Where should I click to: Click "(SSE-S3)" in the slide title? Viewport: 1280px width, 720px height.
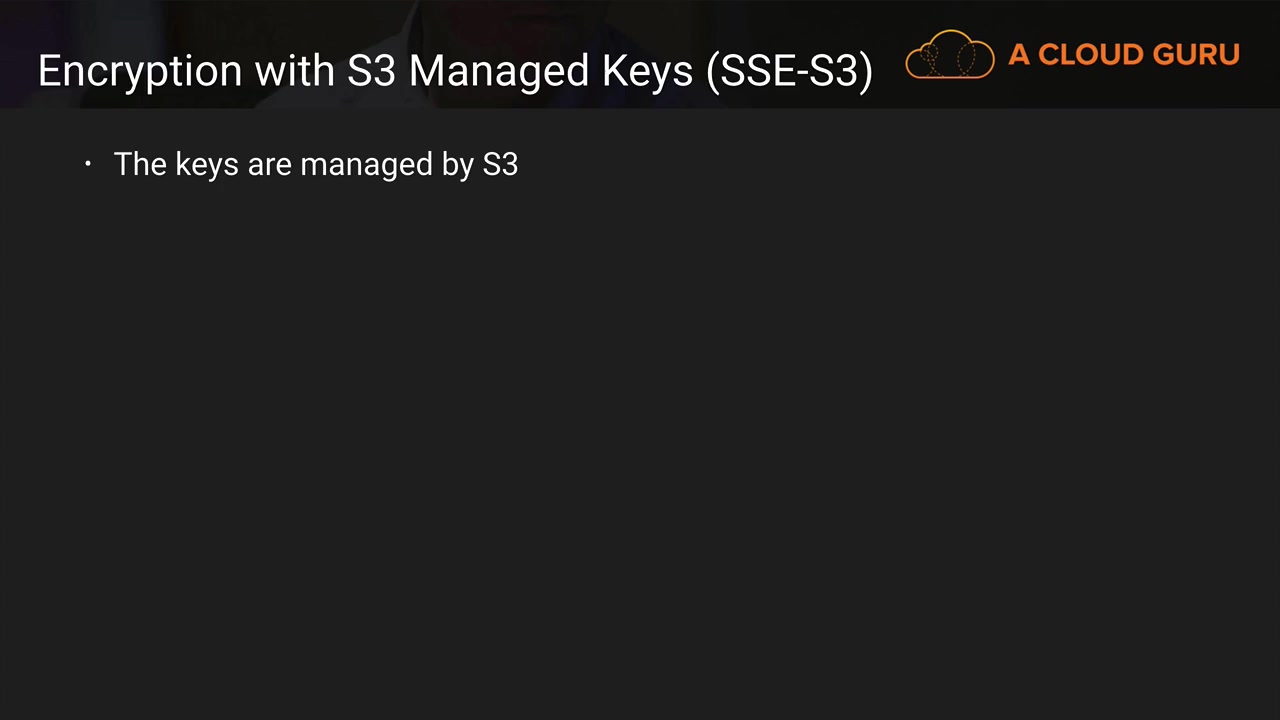(x=789, y=72)
